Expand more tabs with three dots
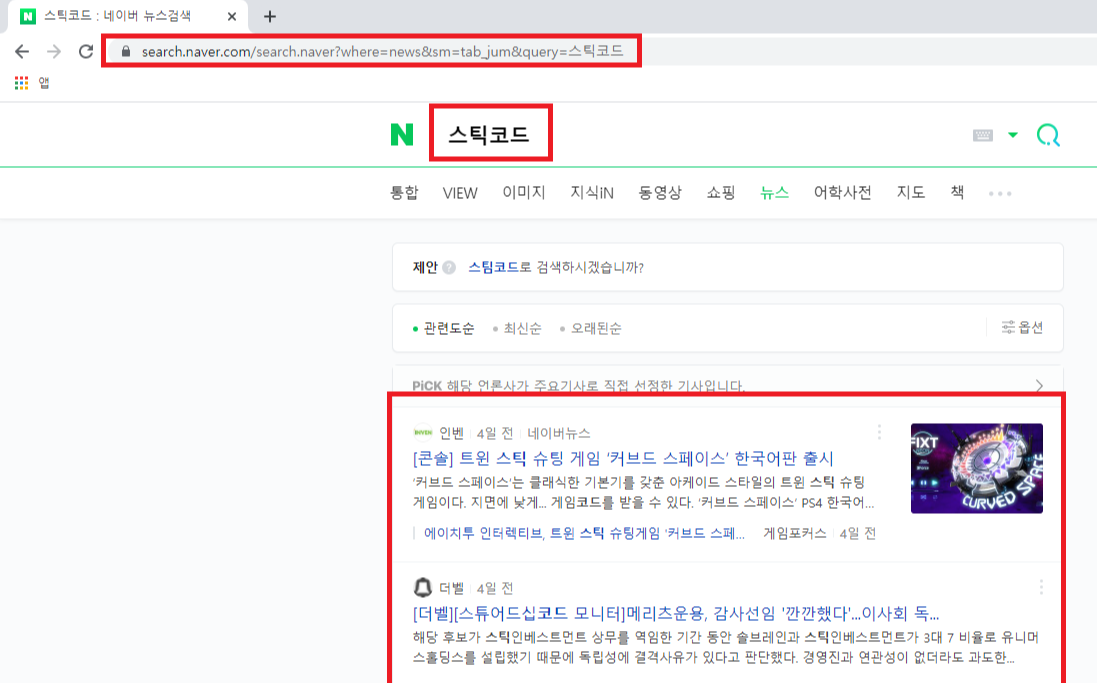 click(1000, 193)
